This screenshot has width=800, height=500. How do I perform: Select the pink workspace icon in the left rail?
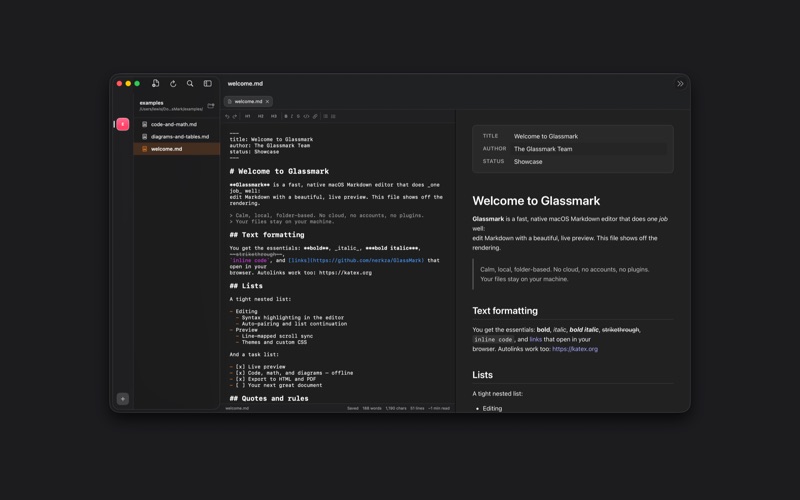pyautogui.click(x=122, y=124)
